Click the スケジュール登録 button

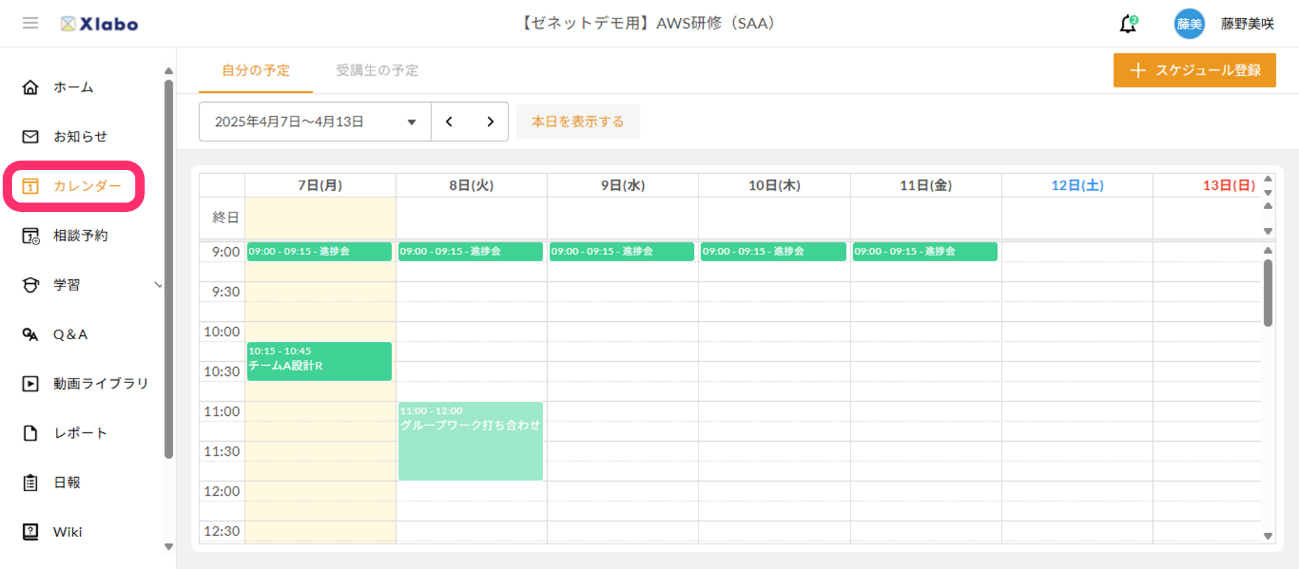(1194, 71)
